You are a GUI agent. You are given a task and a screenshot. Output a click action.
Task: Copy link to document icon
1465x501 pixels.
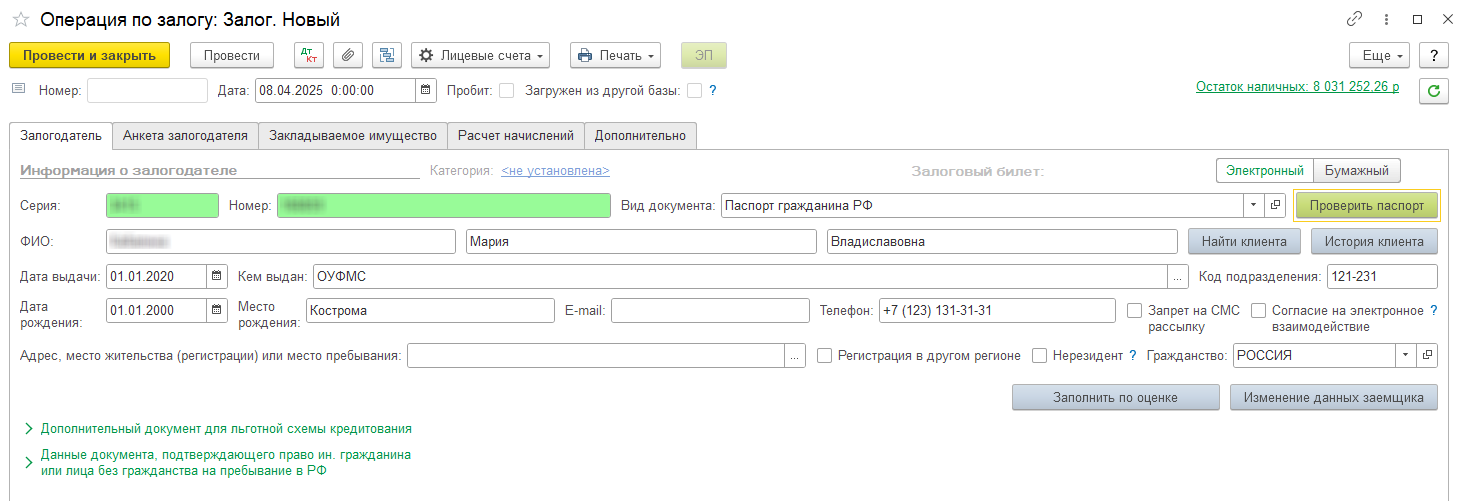point(1355,19)
